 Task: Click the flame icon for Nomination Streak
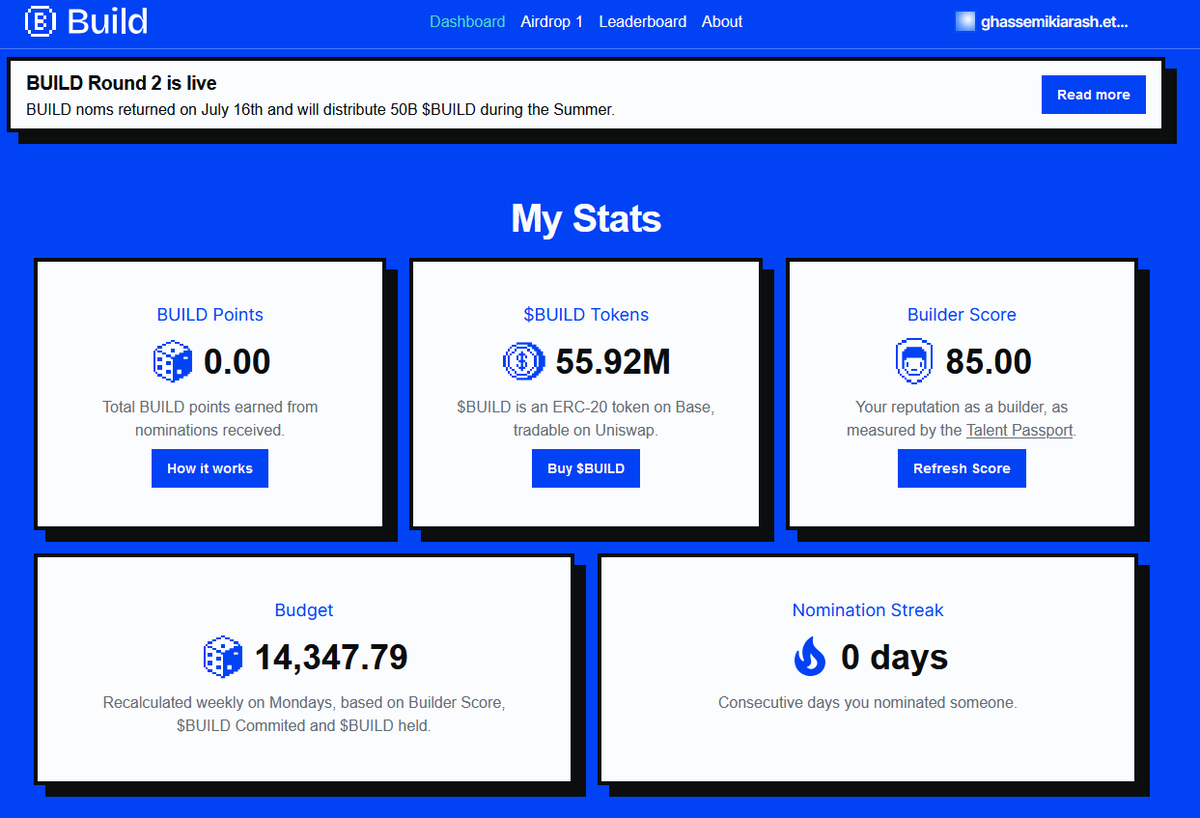(810, 657)
